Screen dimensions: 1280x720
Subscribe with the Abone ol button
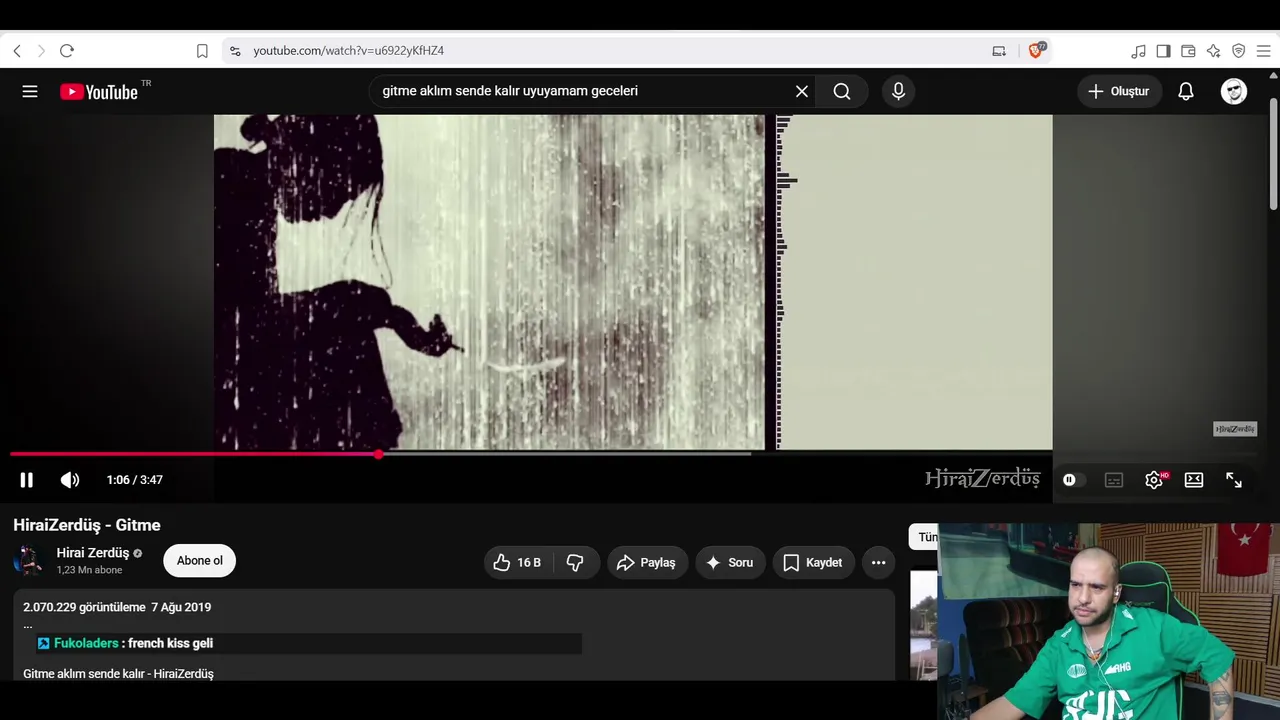[200, 561]
